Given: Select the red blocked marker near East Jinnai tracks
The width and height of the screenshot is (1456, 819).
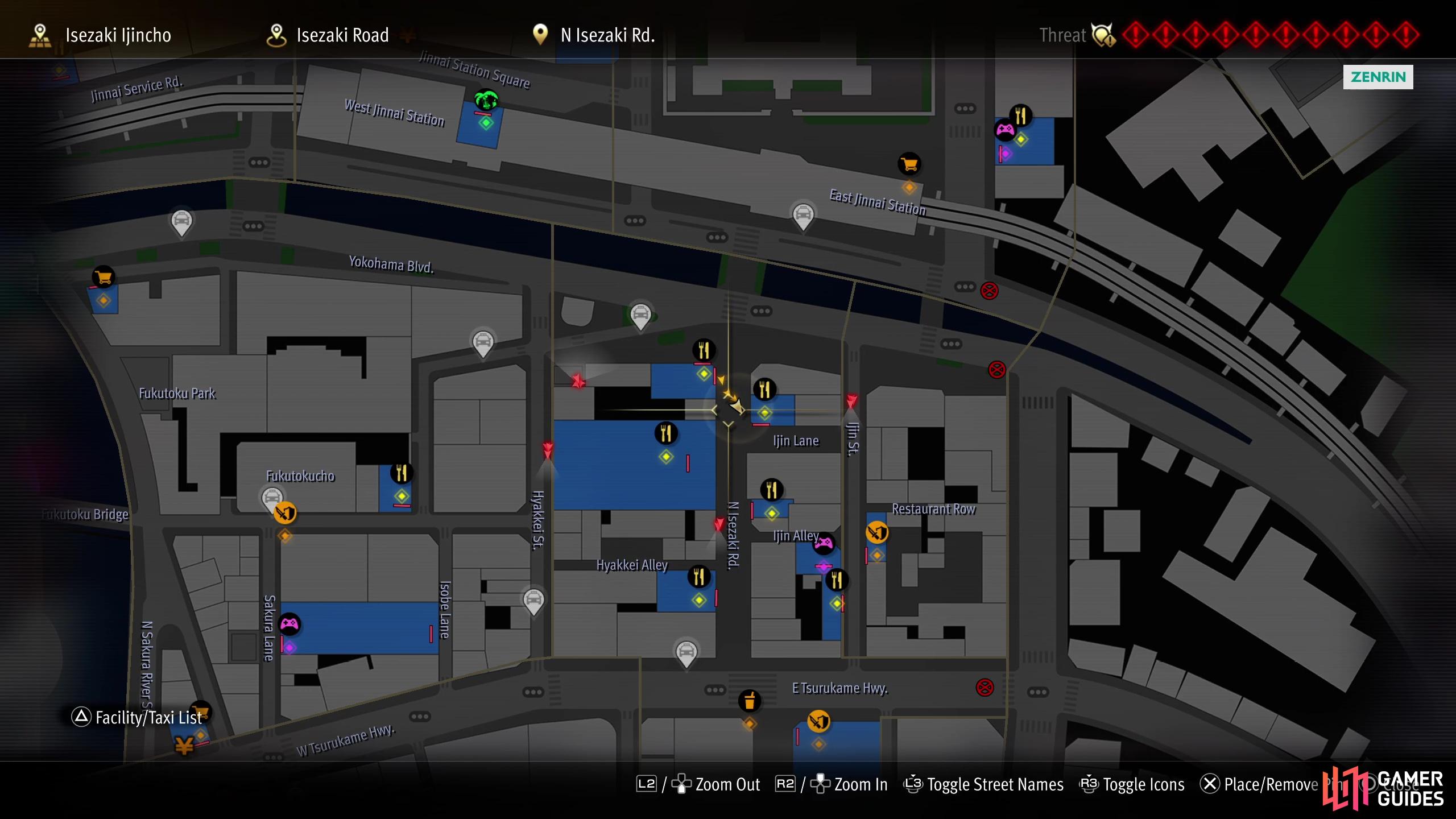Looking at the screenshot, I should 989,291.
